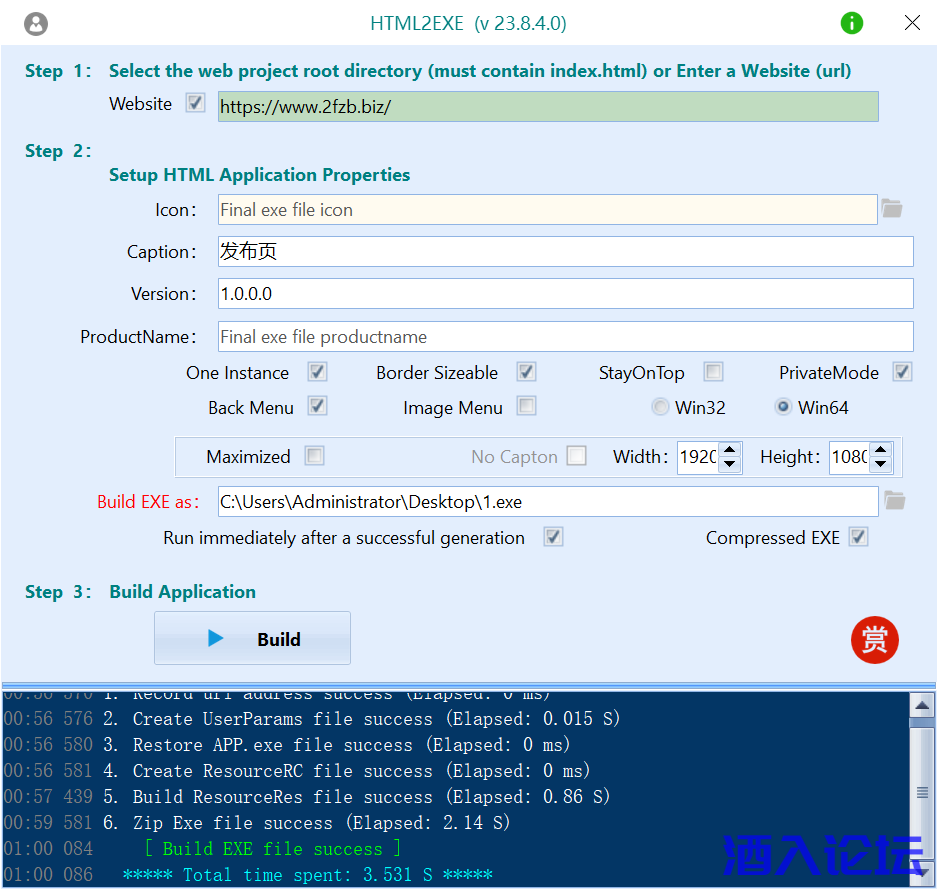Click the ProductName input field
938x890 pixels.
pyautogui.click(x=565, y=337)
